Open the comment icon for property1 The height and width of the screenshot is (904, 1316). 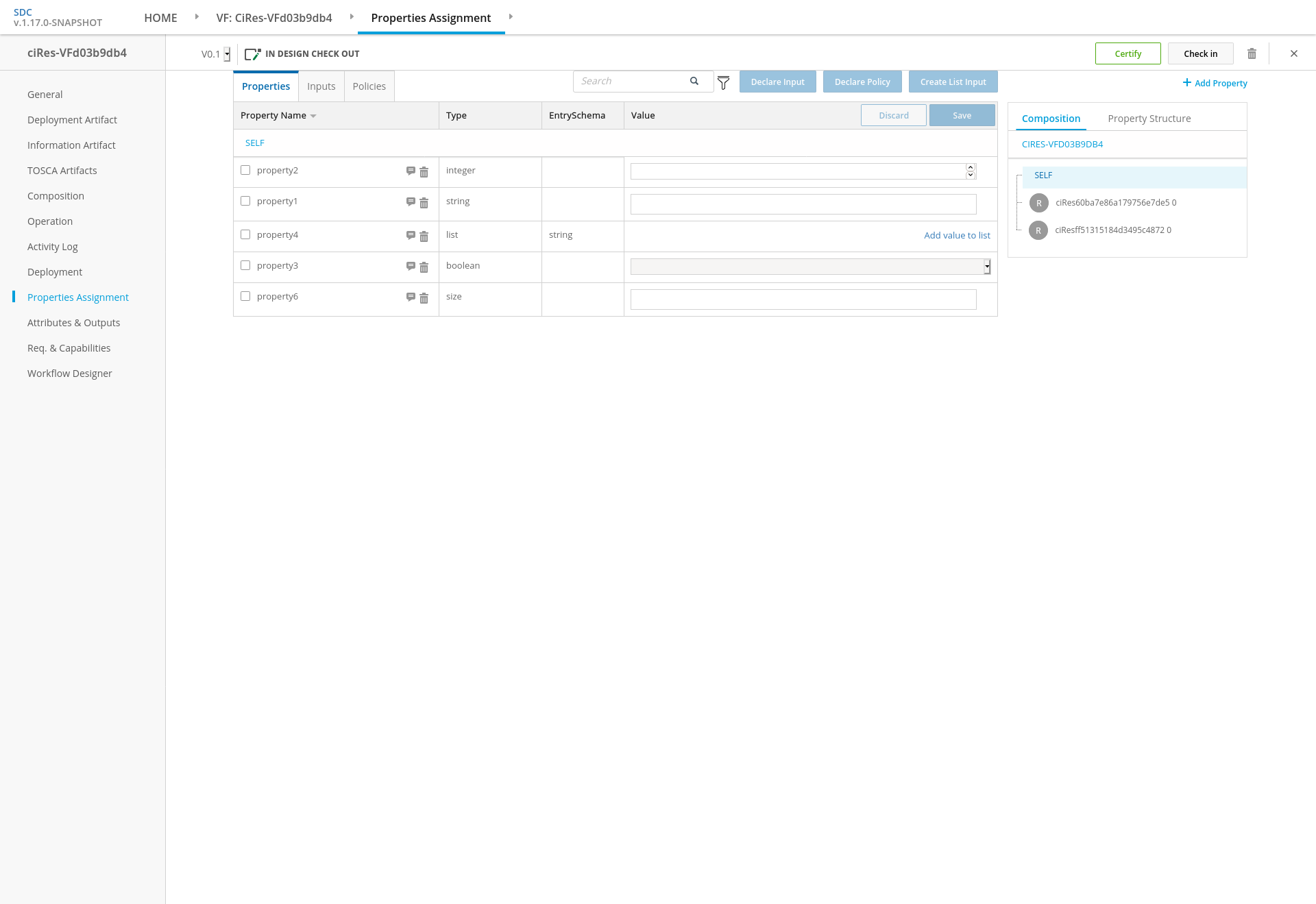click(411, 201)
